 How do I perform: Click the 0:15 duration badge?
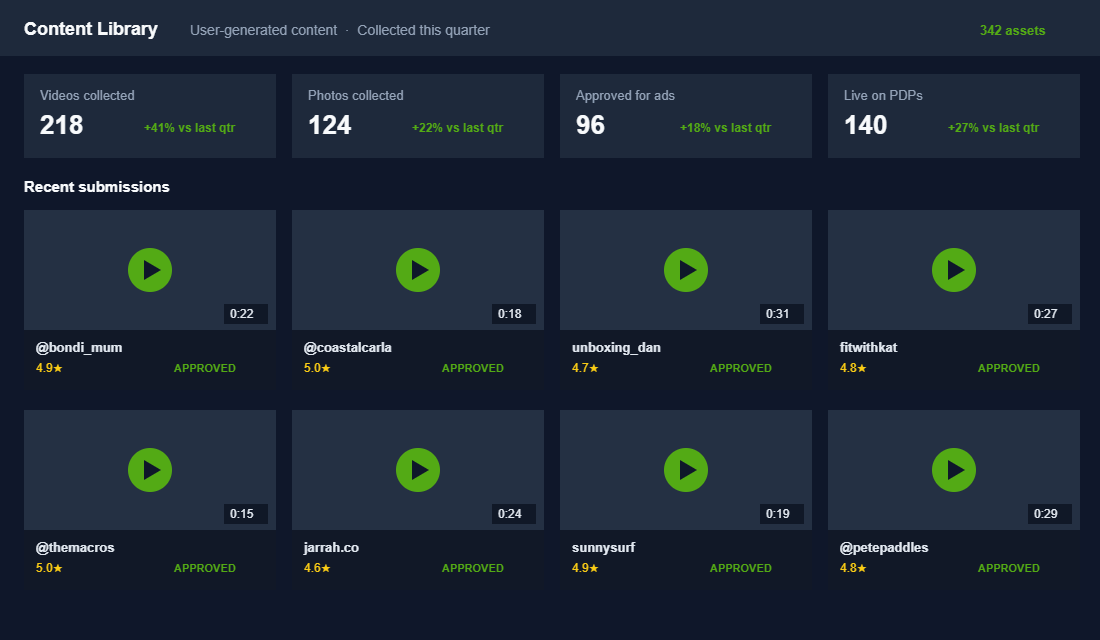coord(246,514)
